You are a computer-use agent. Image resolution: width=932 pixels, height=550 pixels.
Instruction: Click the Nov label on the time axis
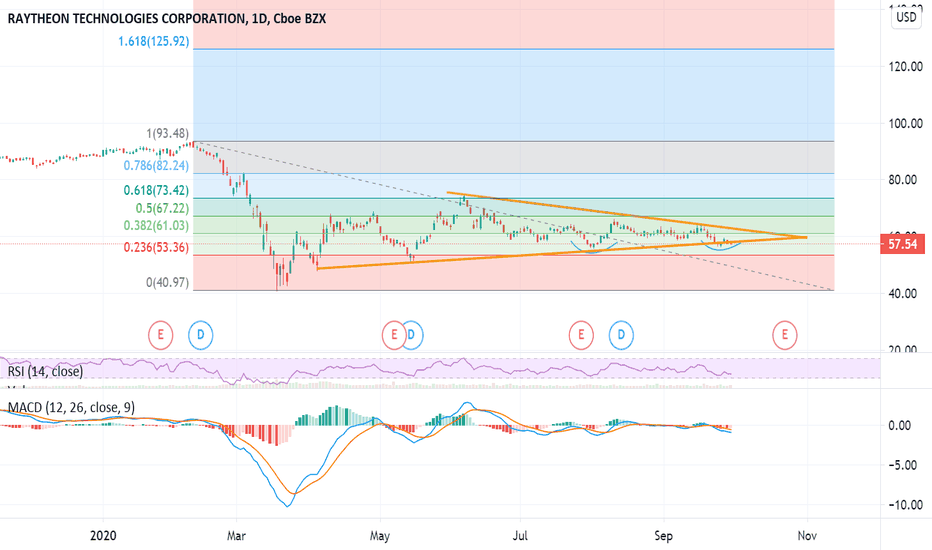(807, 536)
